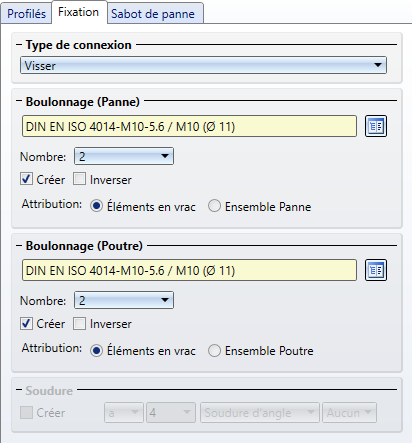Choose Éléments en vrac for Poutre attribution
This screenshot has width=412, height=443.
(96, 351)
